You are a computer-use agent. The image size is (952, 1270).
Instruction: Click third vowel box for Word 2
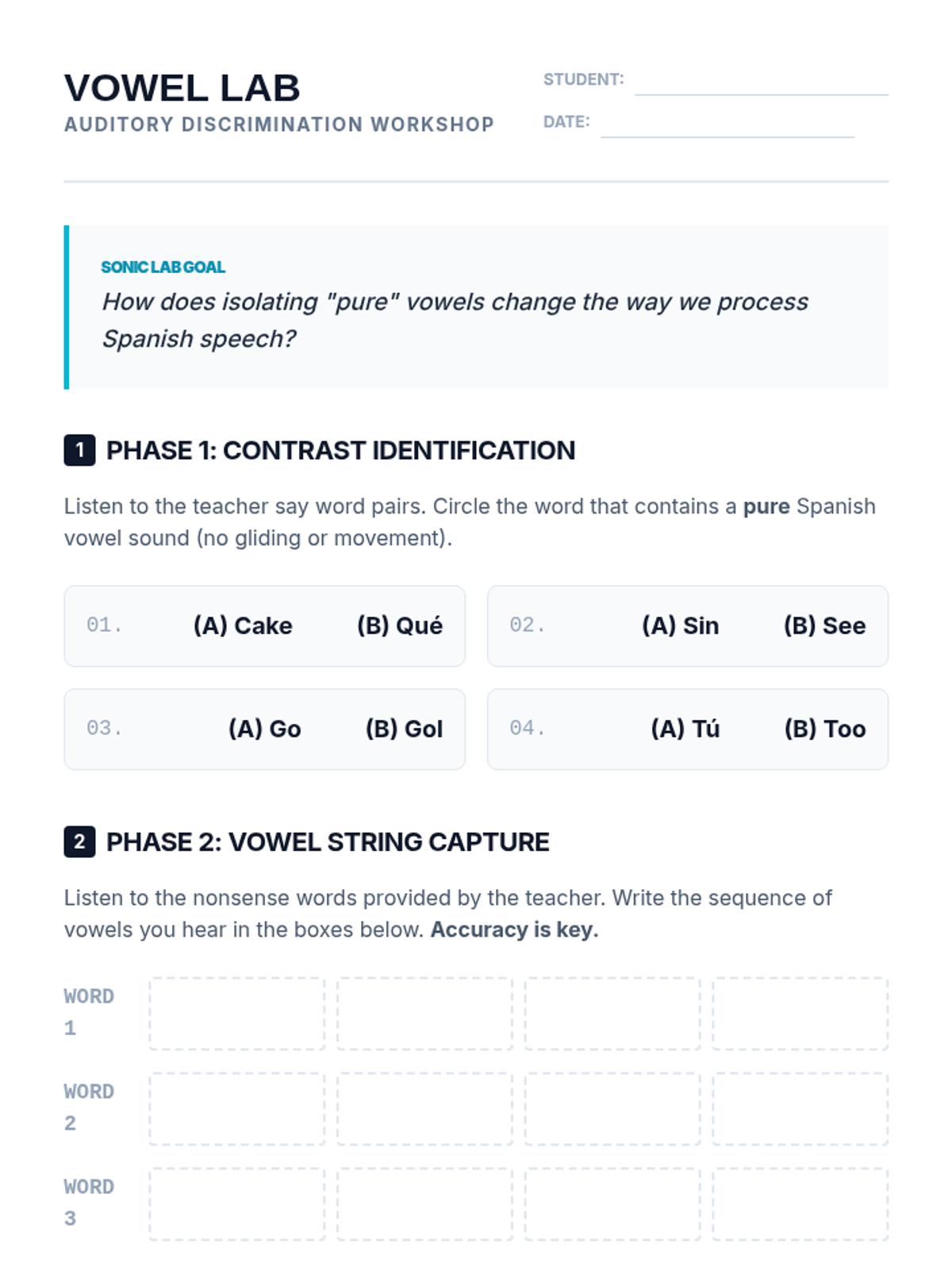point(612,1109)
